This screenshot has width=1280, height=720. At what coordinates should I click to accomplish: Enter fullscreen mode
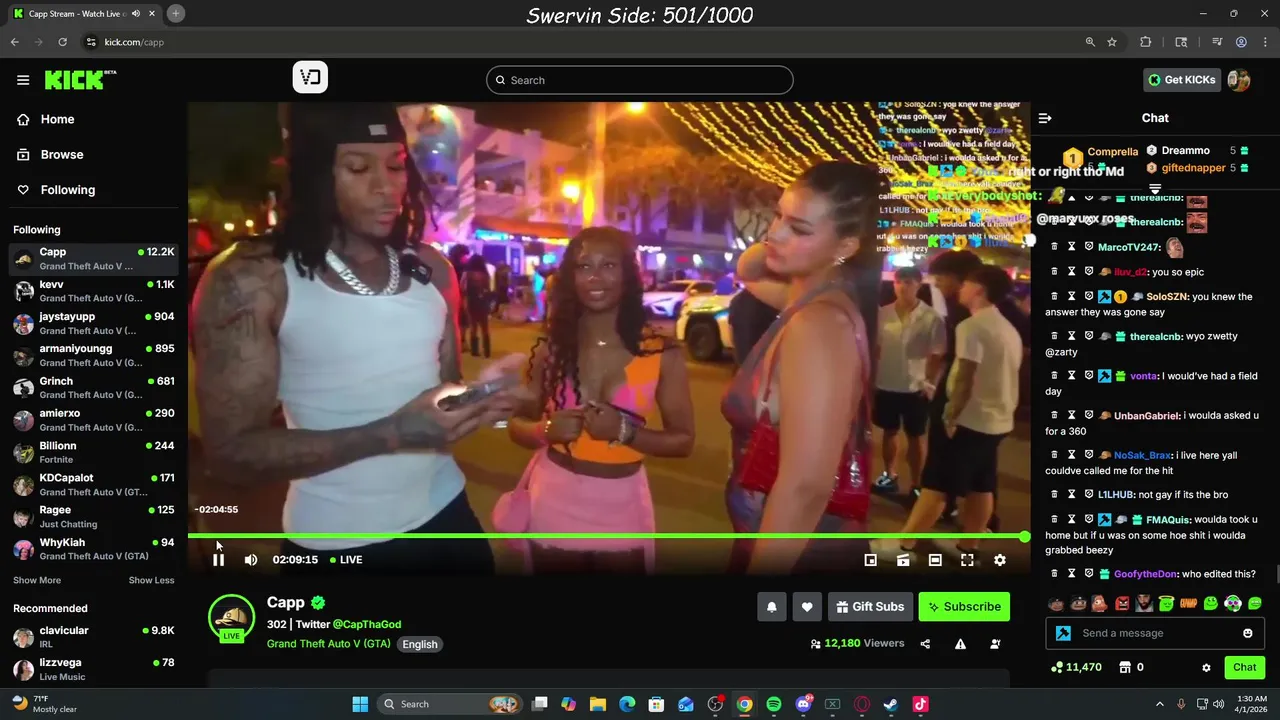[x=967, y=560]
